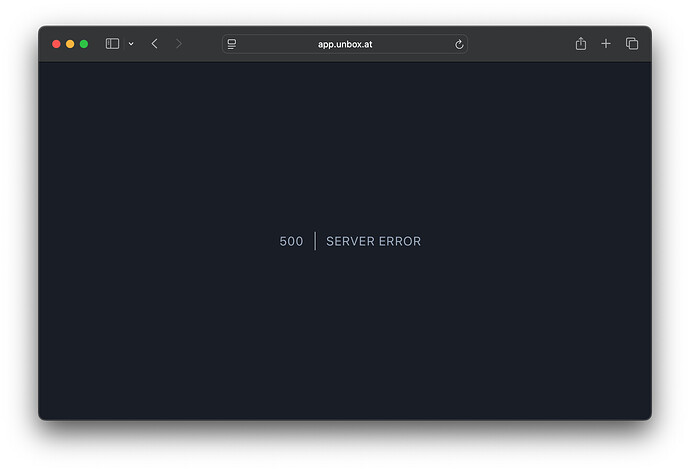Click the vertical divider beside 500
The width and height of the screenshot is (690, 471).
[x=315, y=241]
